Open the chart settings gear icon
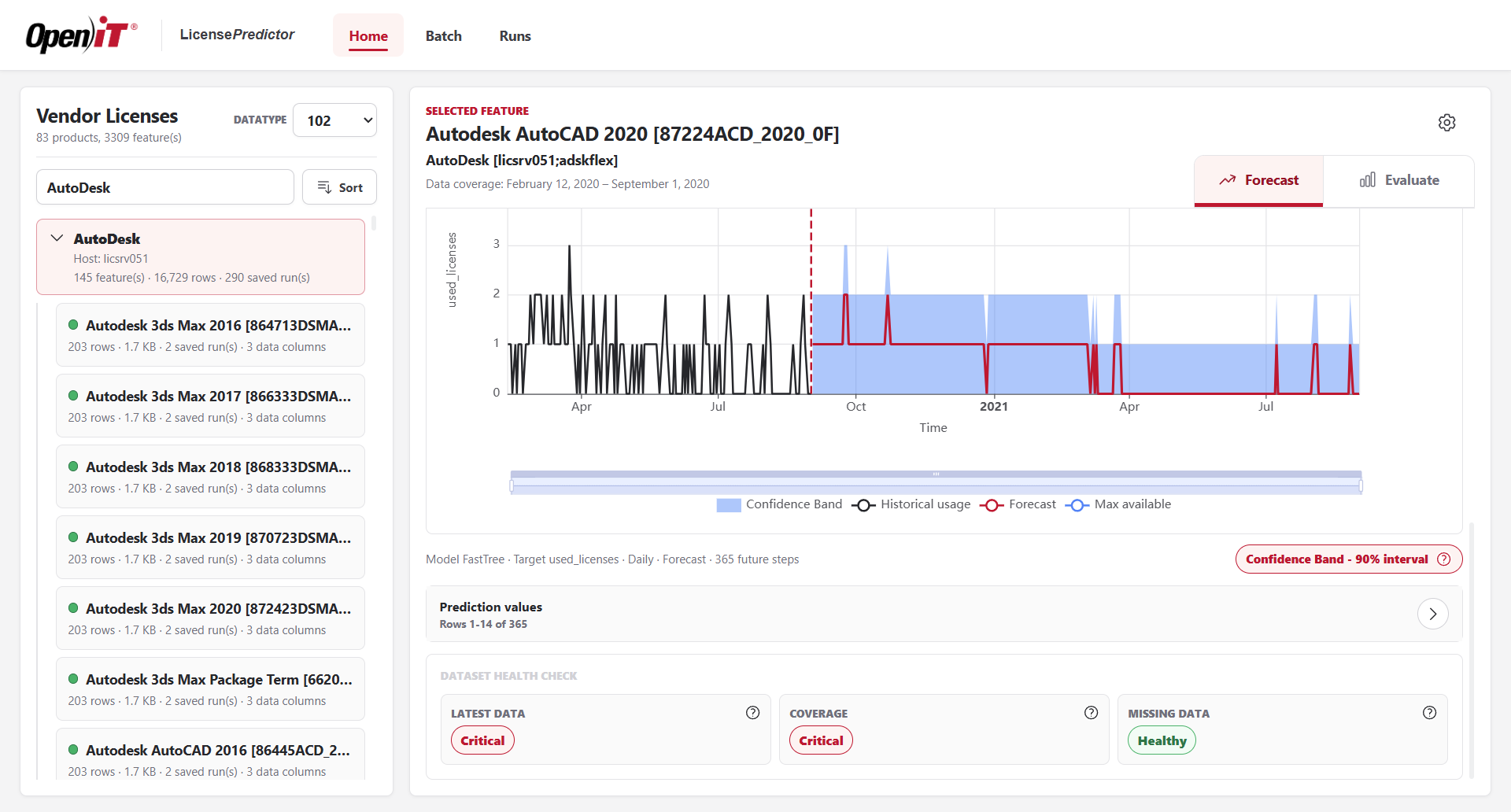This screenshot has height=812, width=1511. (1446, 123)
